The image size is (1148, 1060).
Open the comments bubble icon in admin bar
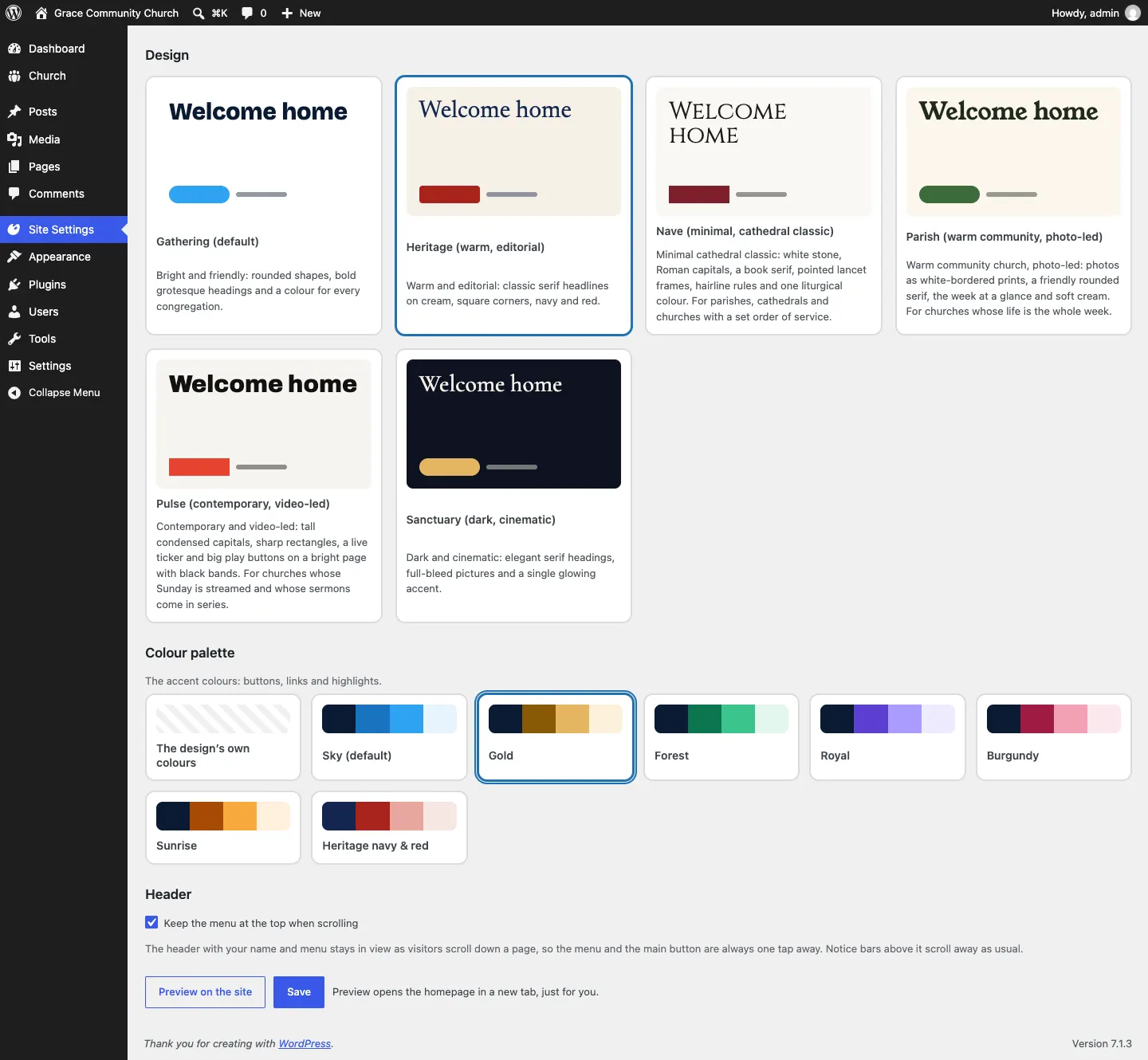tap(247, 13)
